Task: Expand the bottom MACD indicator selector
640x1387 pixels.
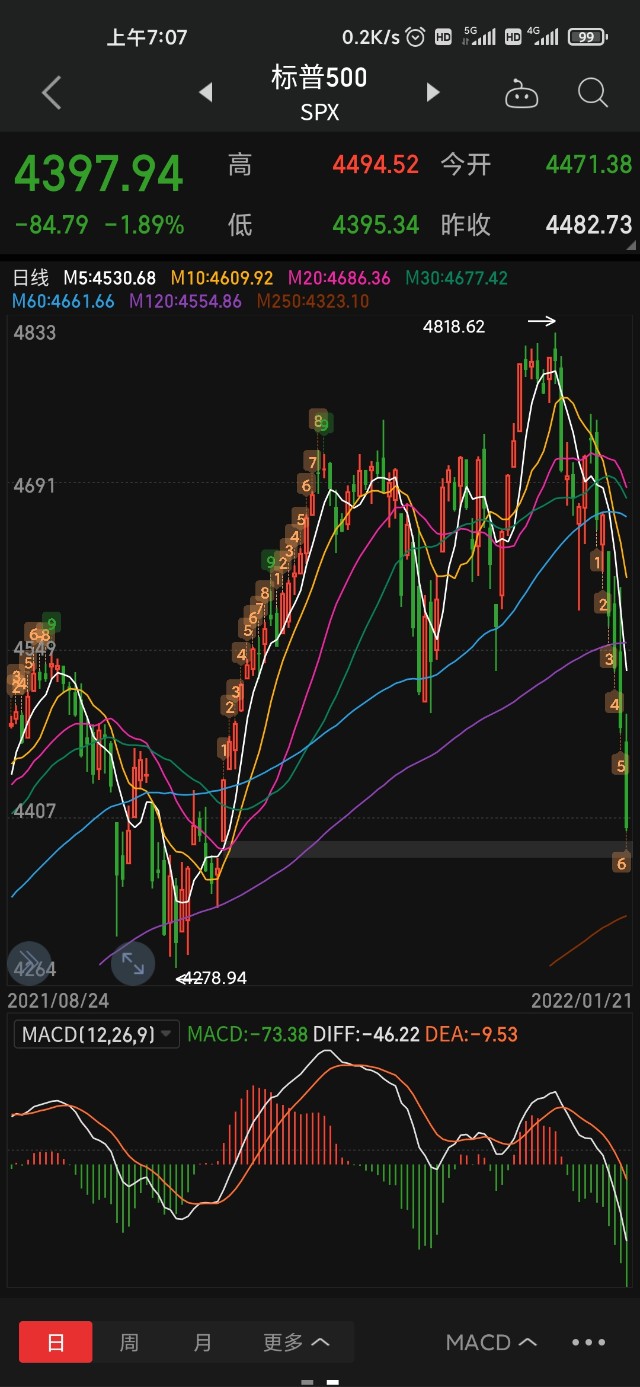Action: (x=491, y=1342)
